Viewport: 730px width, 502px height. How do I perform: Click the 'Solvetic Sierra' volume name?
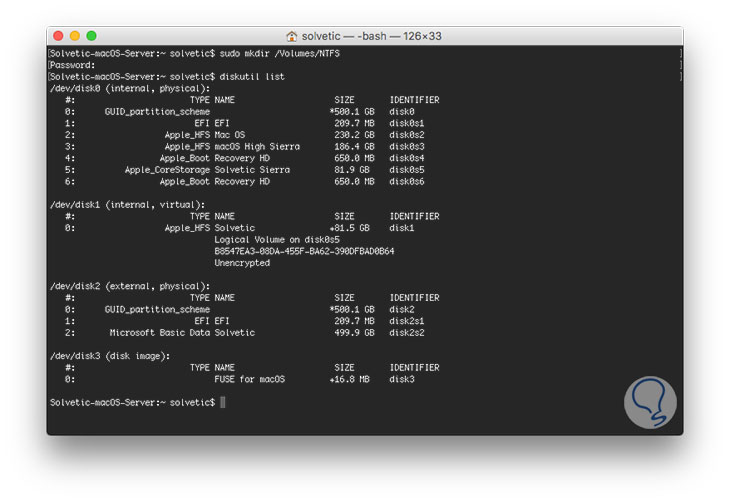point(252,170)
